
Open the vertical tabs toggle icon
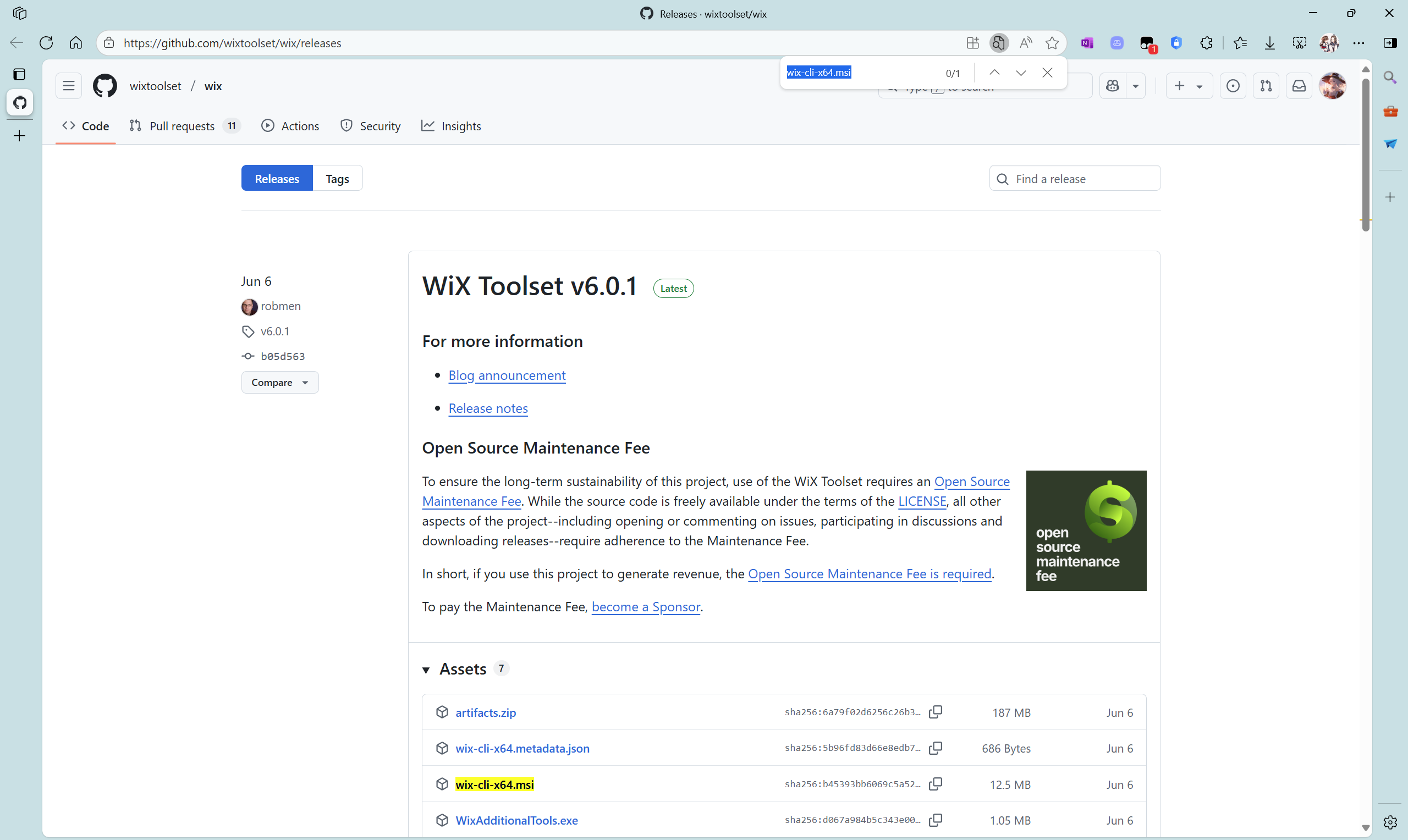19,74
